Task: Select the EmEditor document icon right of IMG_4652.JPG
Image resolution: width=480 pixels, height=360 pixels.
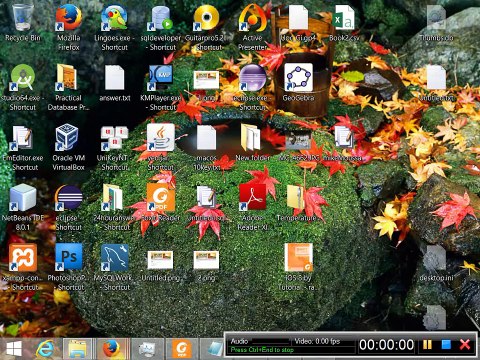Action: 344,137
